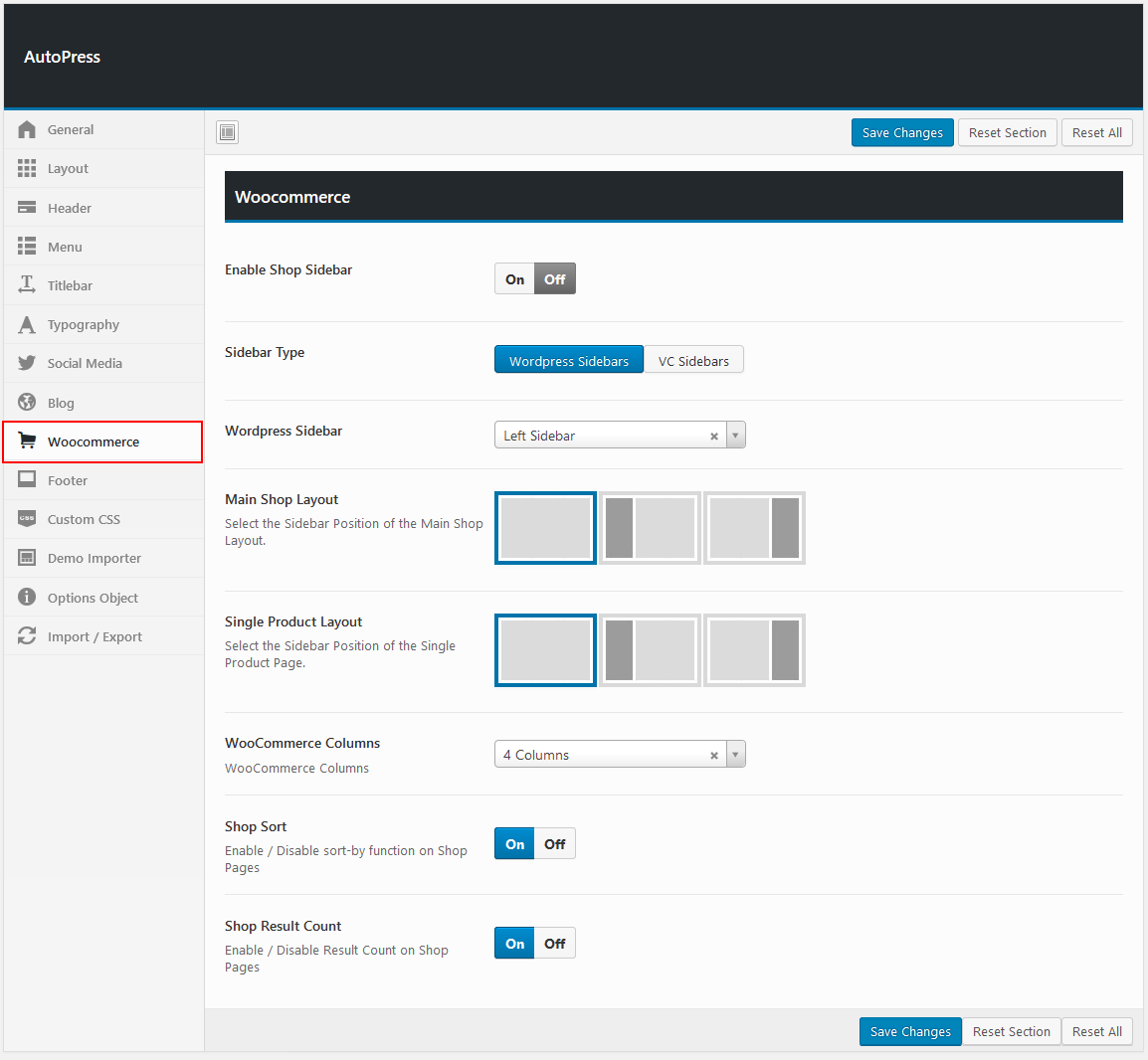
Task: Click the Footer icon in sidebar
Action: pos(27,479)
